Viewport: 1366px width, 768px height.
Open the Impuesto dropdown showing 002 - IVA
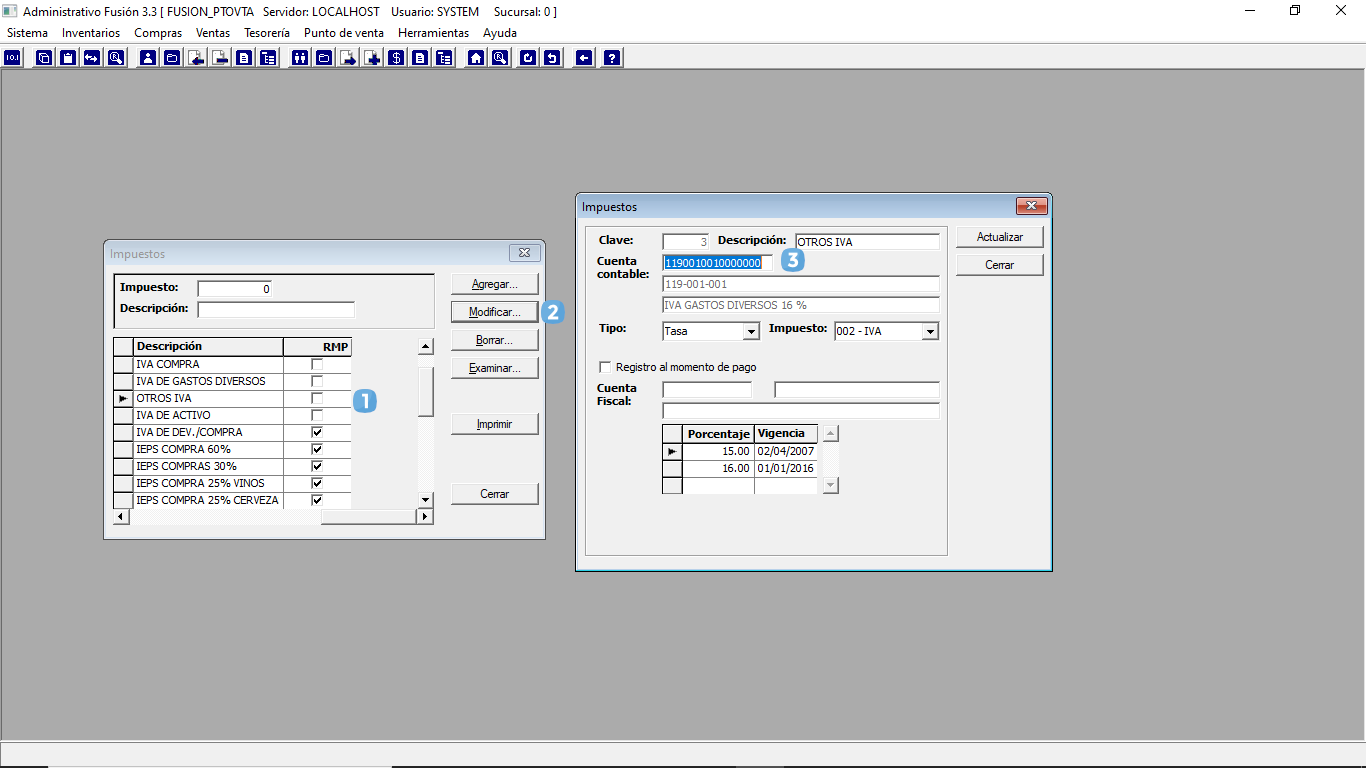point(930,331)
